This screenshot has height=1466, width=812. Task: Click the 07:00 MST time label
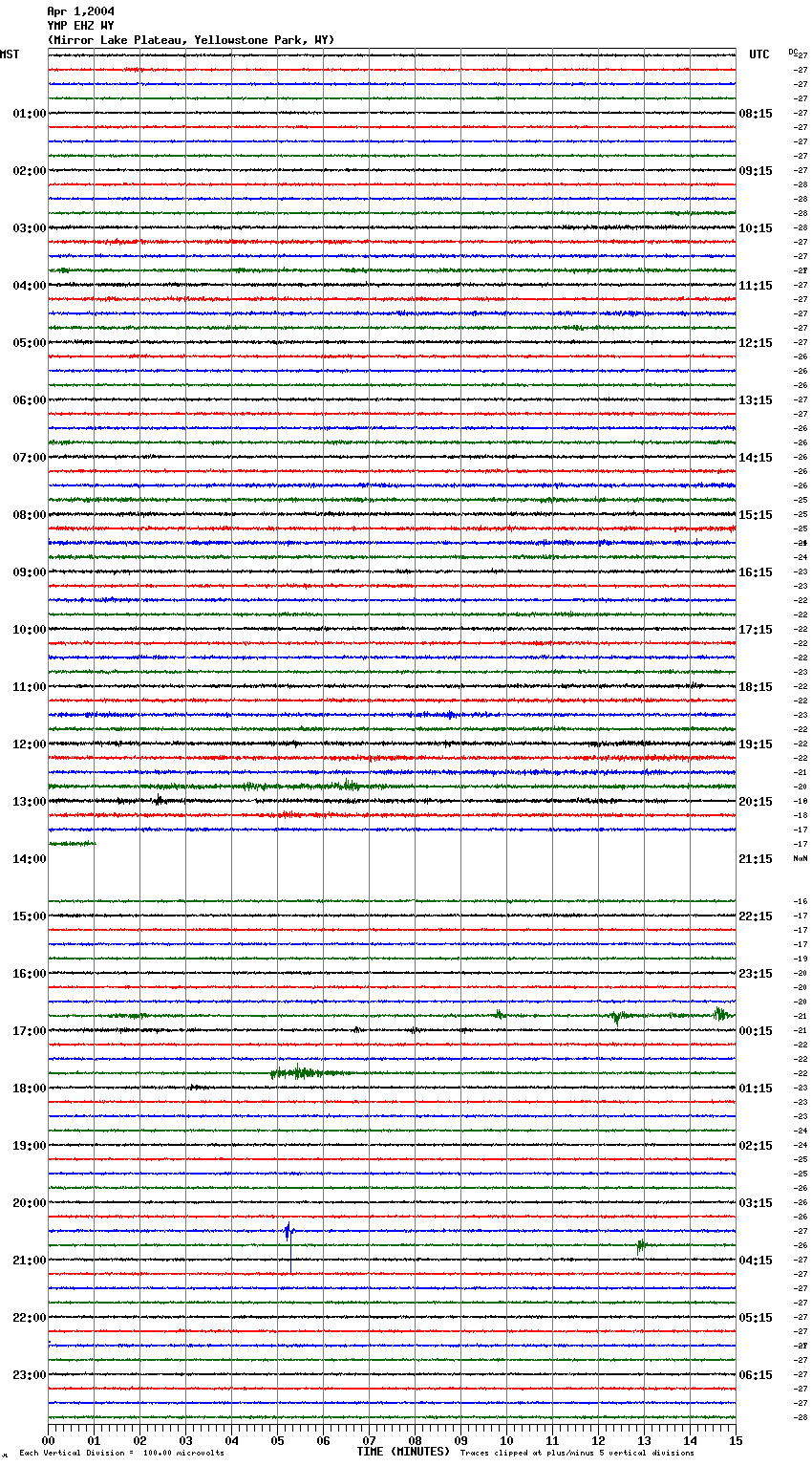pyautogui.click(x=30, y=458)
